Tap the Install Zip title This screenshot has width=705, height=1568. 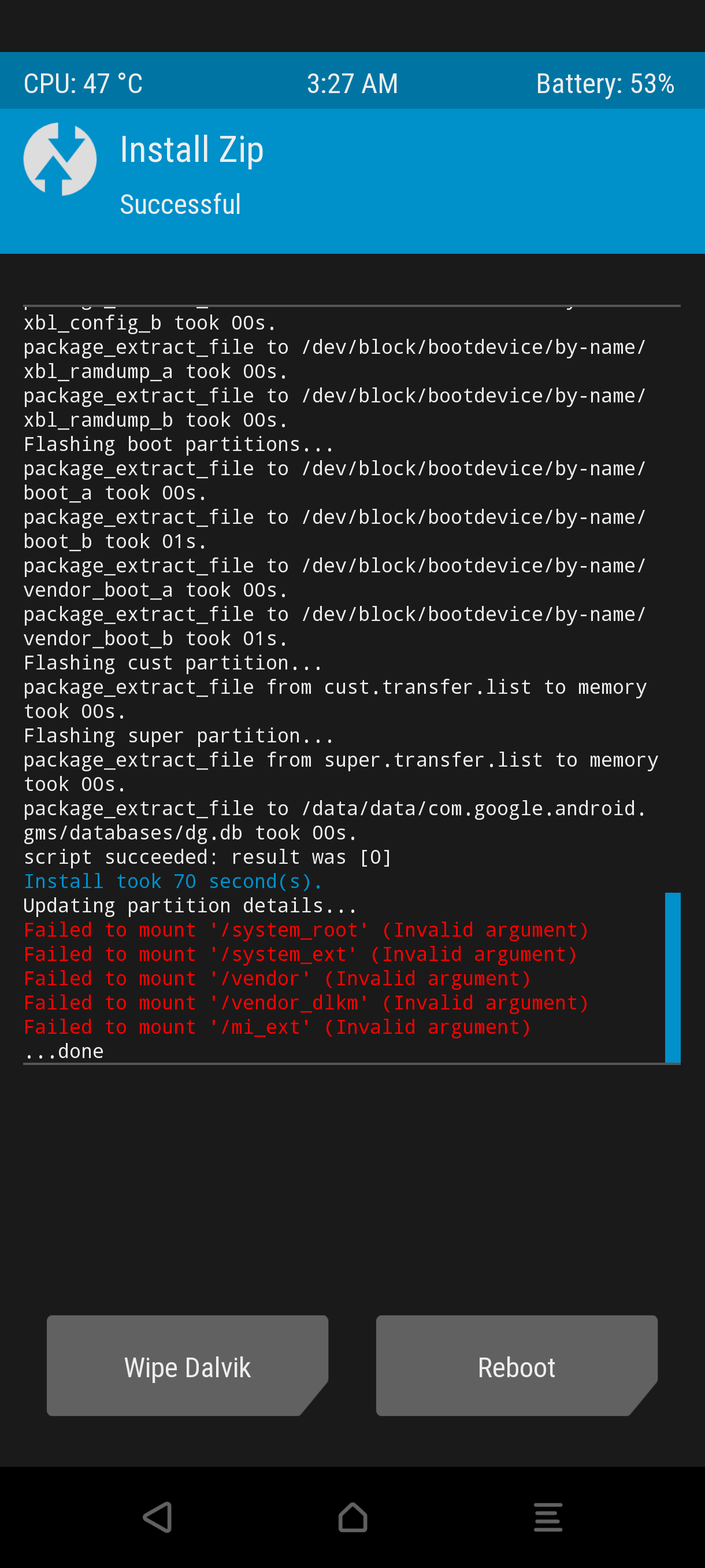192,150
